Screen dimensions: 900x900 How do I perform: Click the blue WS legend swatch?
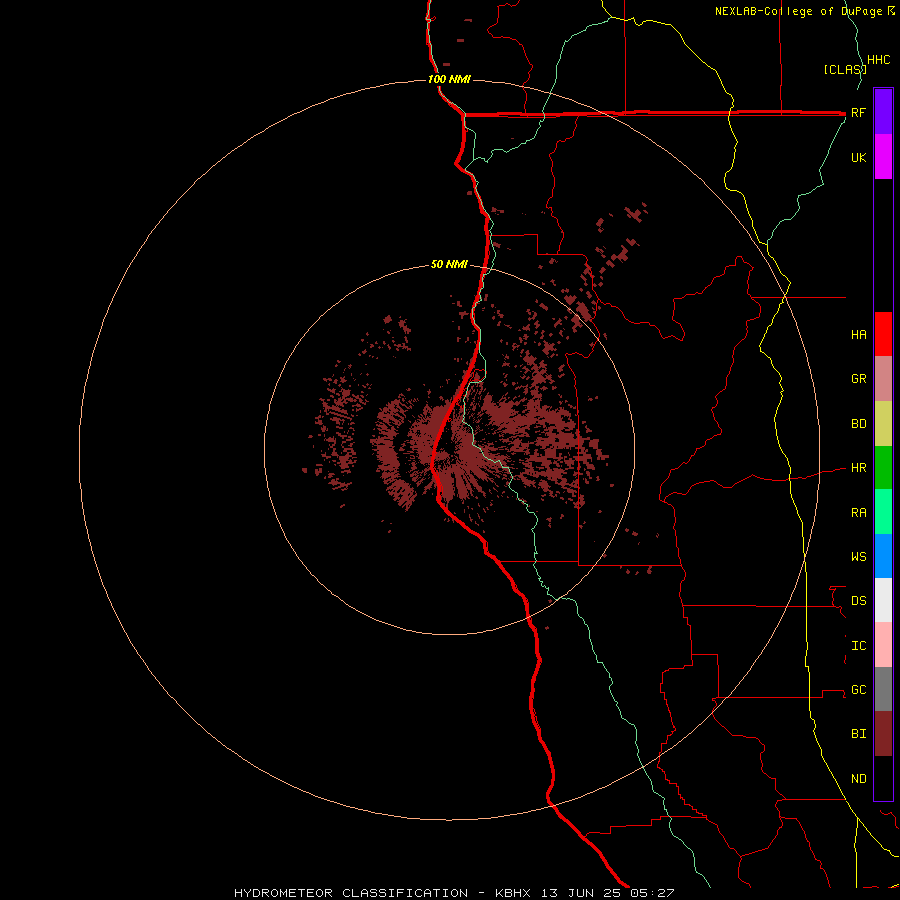tap(883, 556)
